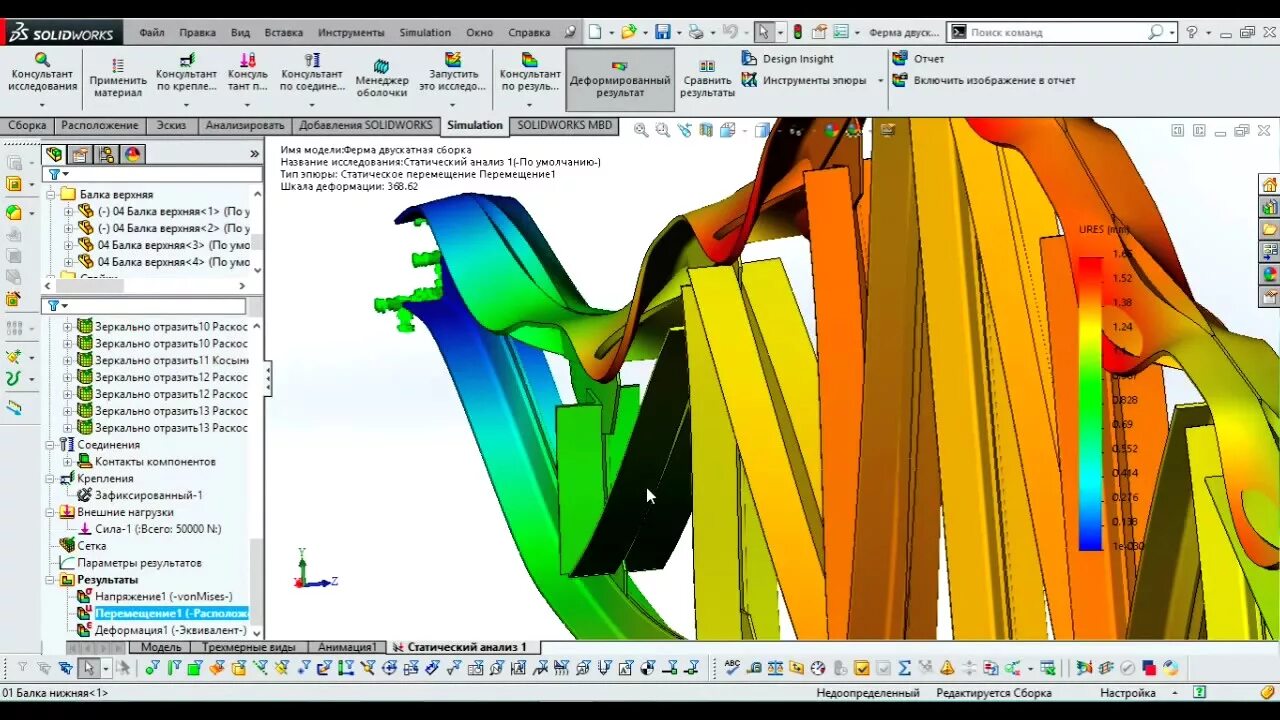Click the Print icon

pos(696,32)
